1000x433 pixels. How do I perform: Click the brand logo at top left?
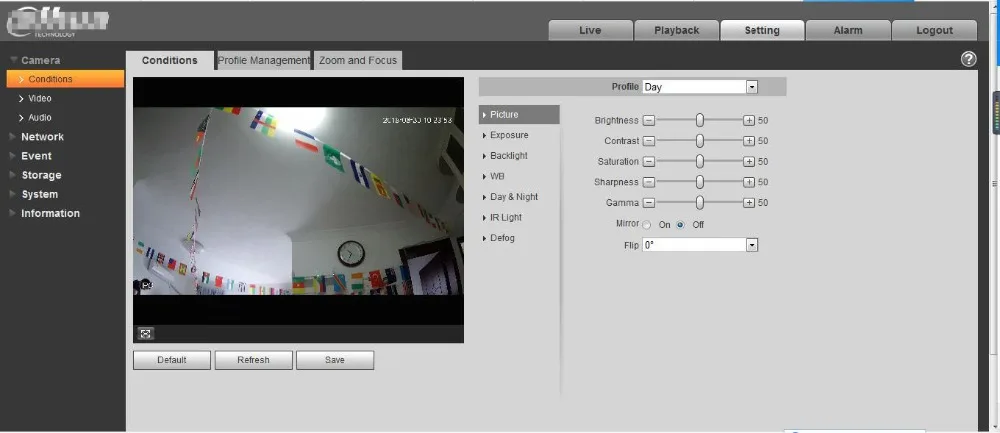(x=57, y=22)
